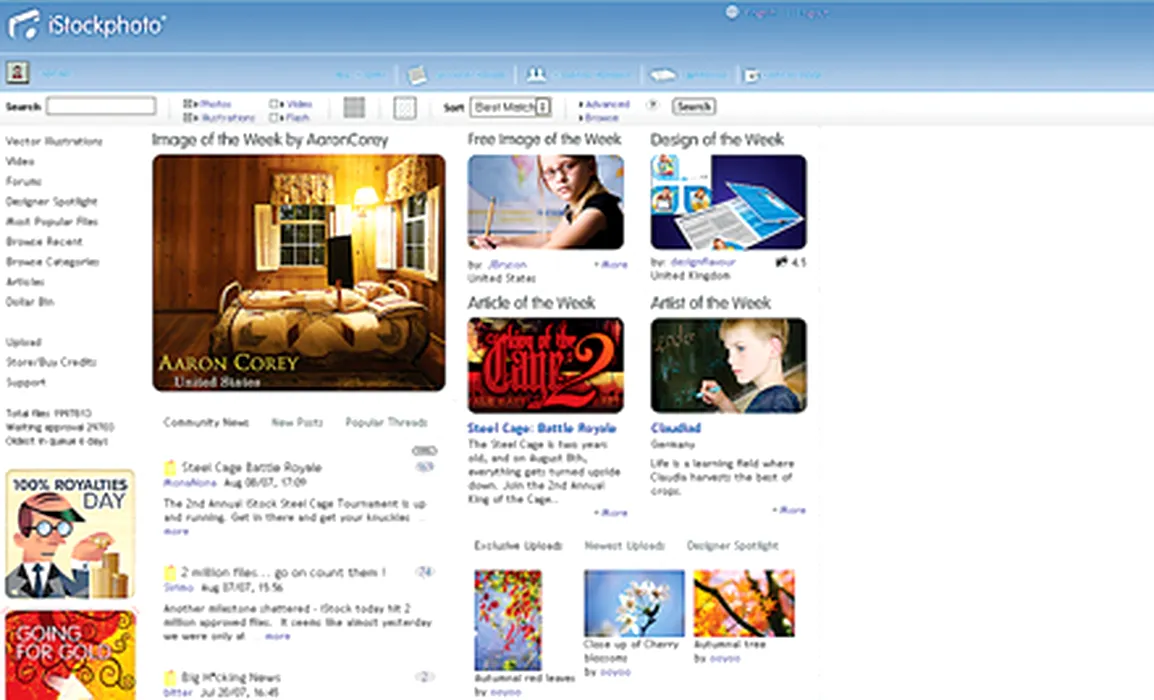Click into the Search text field
Screen dimensions: 1154x700
click(x=101, y=106)
